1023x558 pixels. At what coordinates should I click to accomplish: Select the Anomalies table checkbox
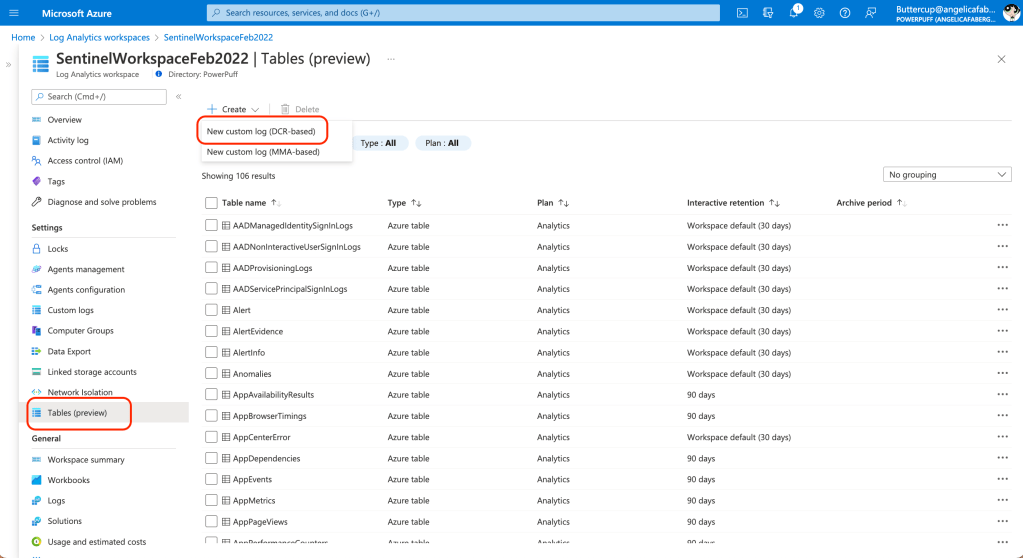tap(211, 373)
